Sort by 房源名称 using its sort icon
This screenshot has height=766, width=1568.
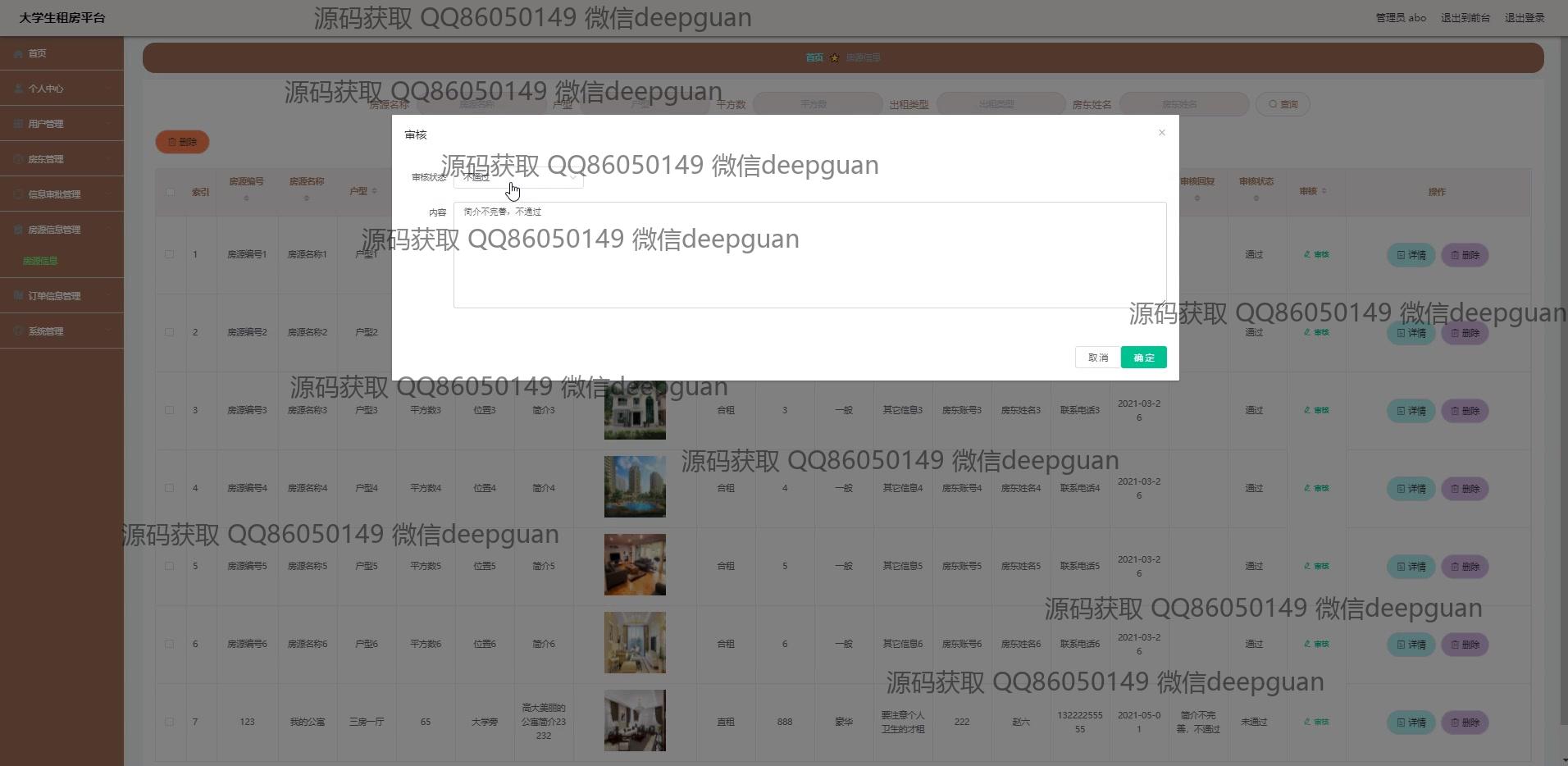(307, 198)
